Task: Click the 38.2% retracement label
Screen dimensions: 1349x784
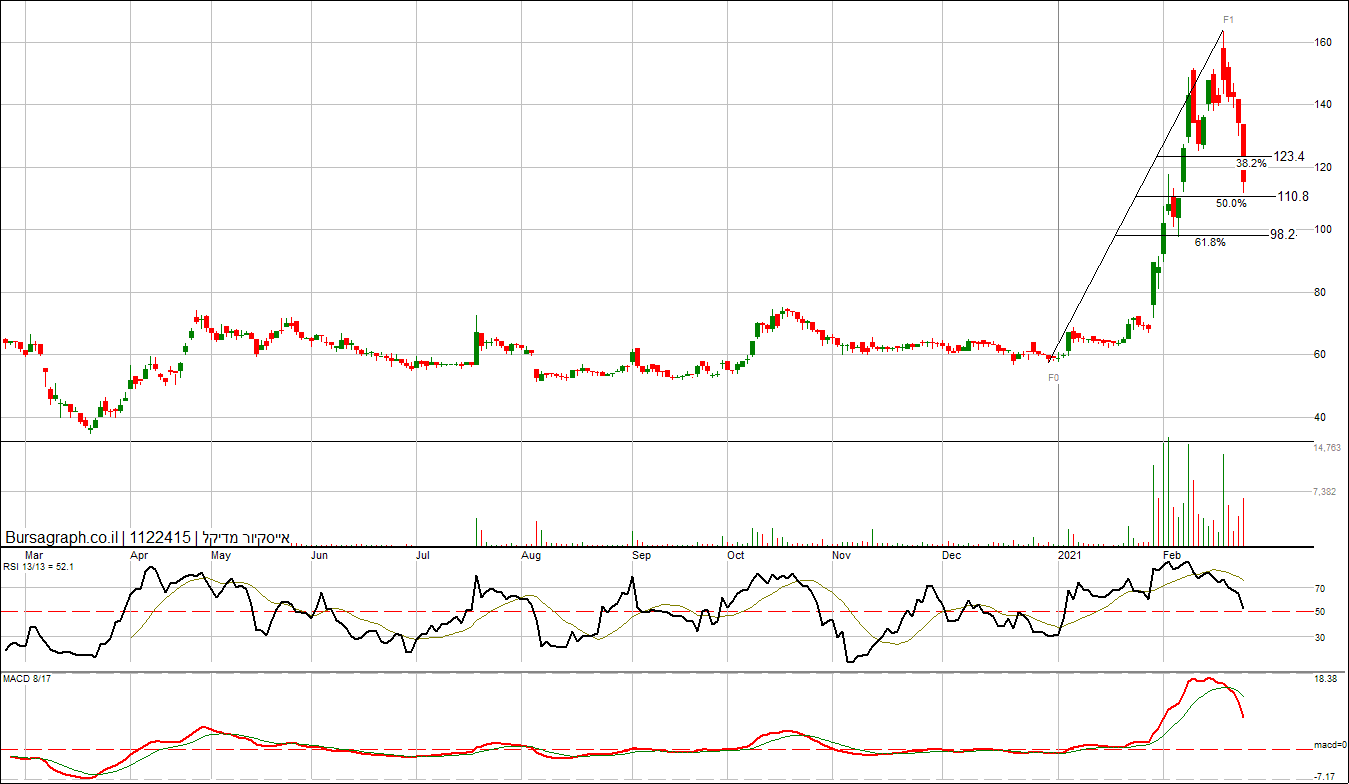Action: pyautogui.click(x=1251, y=163)
